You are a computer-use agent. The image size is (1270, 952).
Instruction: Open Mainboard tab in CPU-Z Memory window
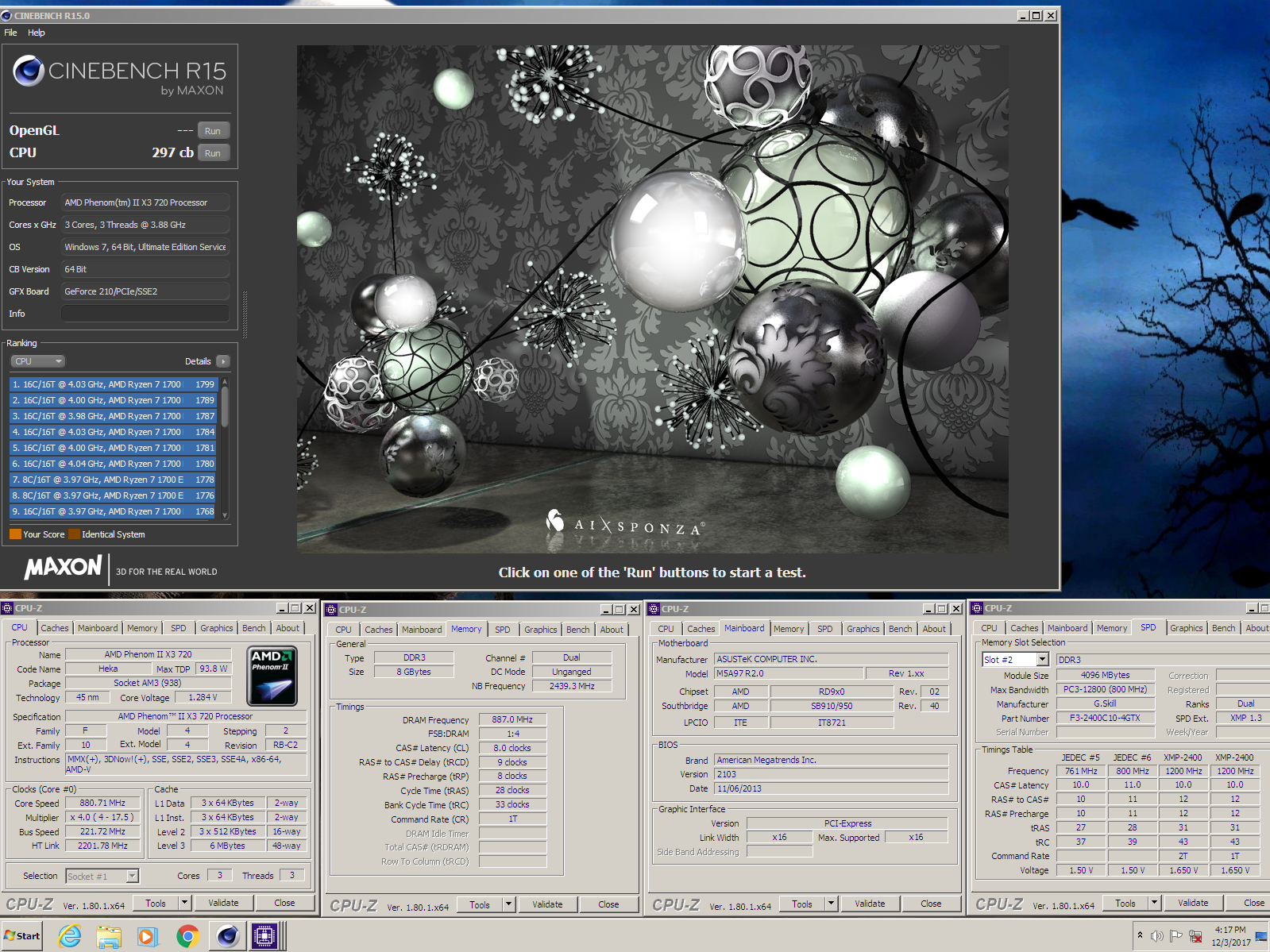pyautogui.click(x=422, y=630)
